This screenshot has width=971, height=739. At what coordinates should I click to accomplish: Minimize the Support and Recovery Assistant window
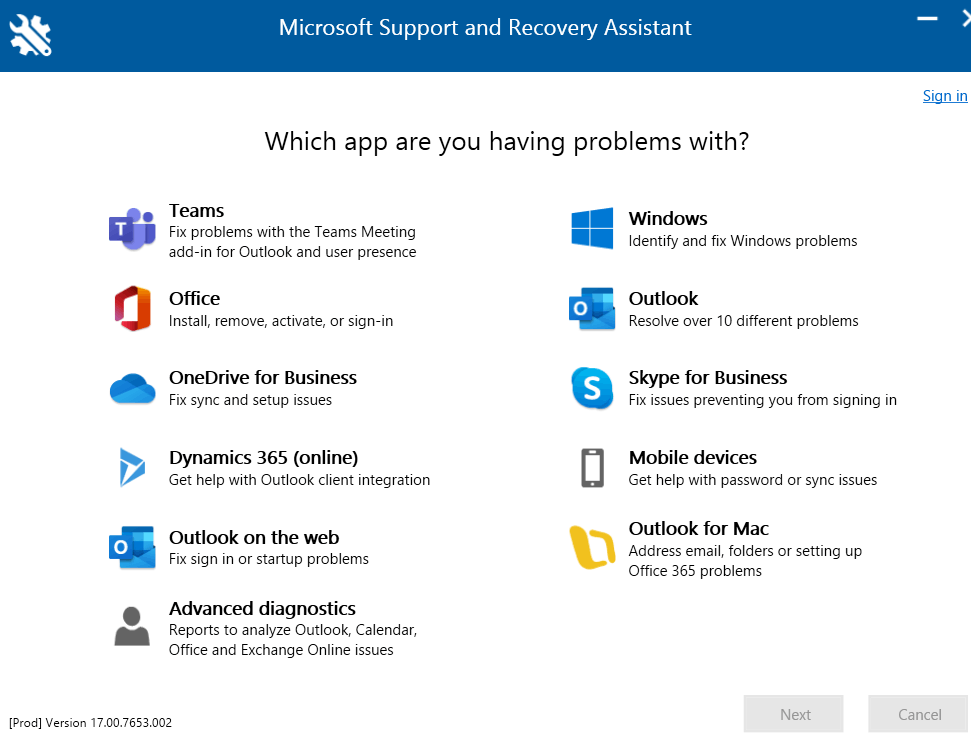click(x=927, y=19)
